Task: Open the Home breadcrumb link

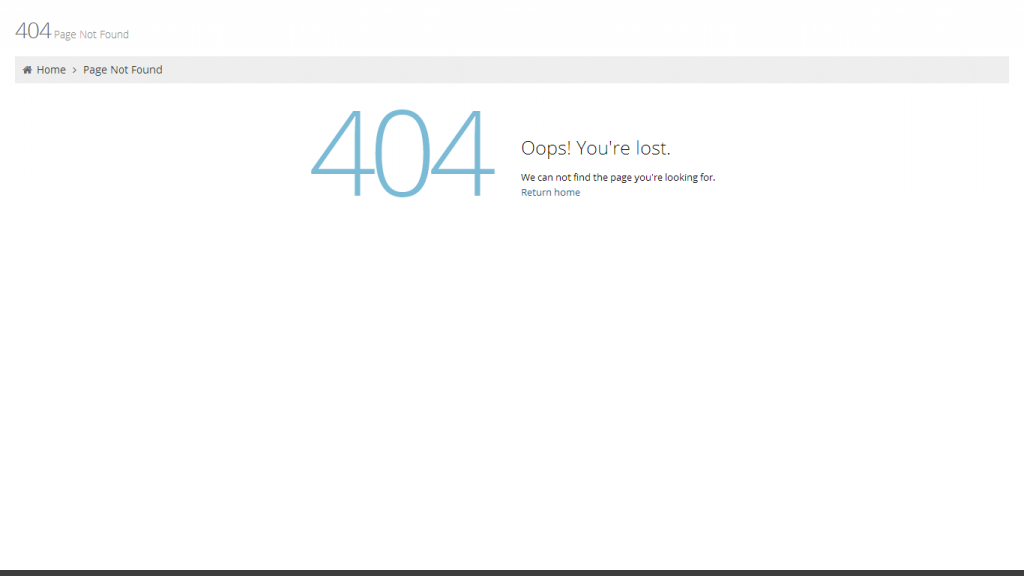Action: (x=51, y=70)
